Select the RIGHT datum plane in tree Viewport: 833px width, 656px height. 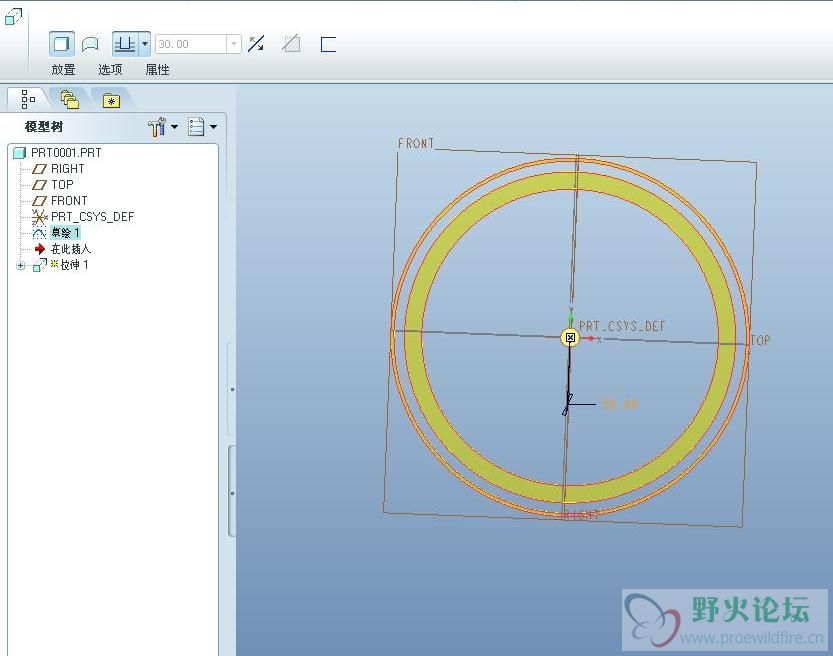pos(67,169)
